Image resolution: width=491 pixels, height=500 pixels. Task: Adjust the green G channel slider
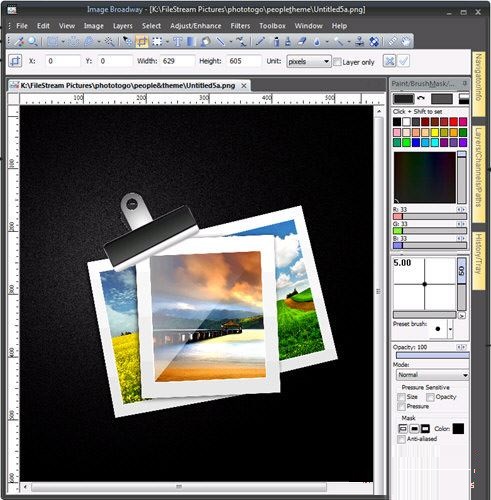click(430, 231)
